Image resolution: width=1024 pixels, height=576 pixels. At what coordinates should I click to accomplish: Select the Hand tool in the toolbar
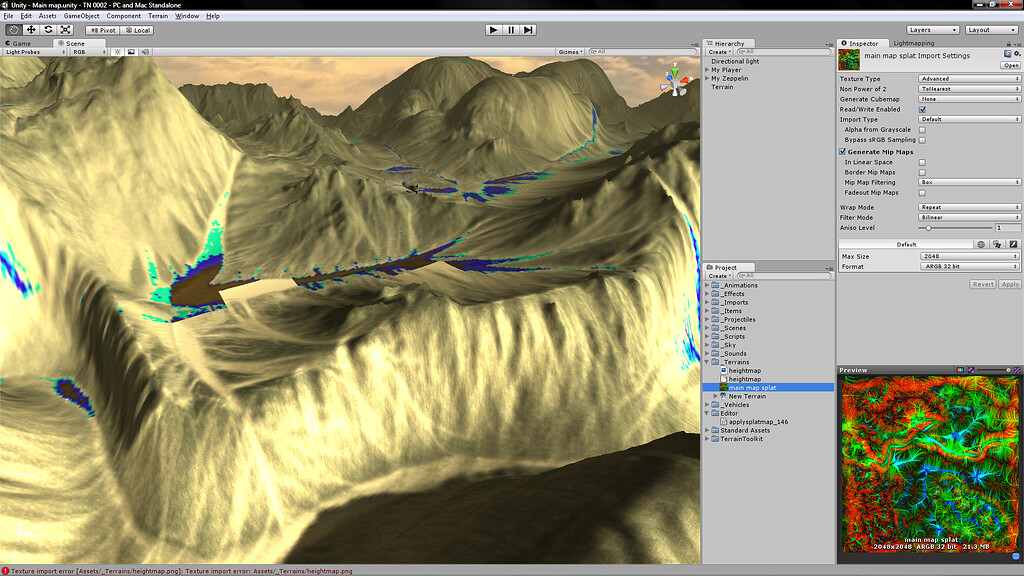tap(14, 30)
